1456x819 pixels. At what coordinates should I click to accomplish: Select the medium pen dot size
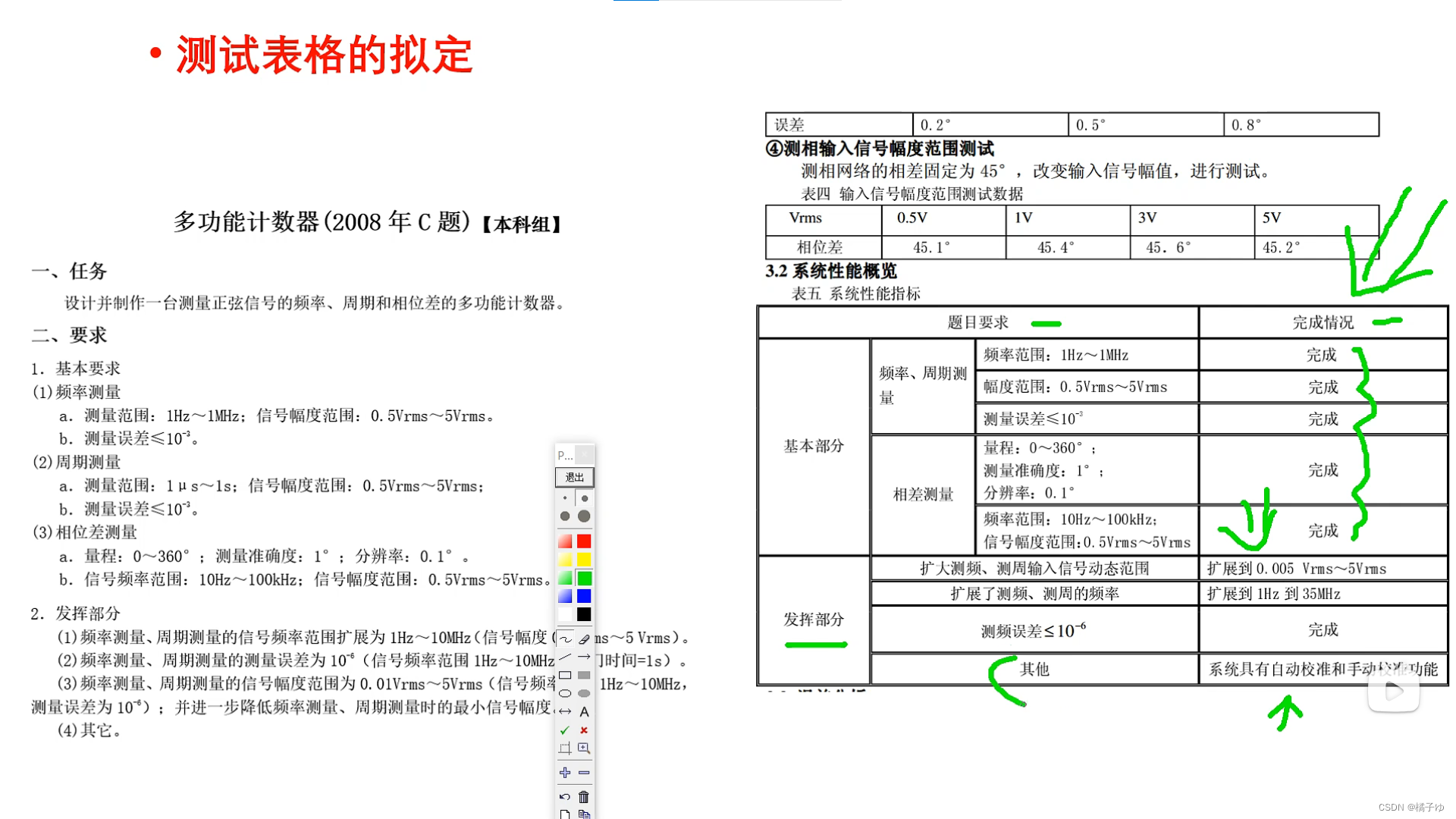tap(565, 516)
